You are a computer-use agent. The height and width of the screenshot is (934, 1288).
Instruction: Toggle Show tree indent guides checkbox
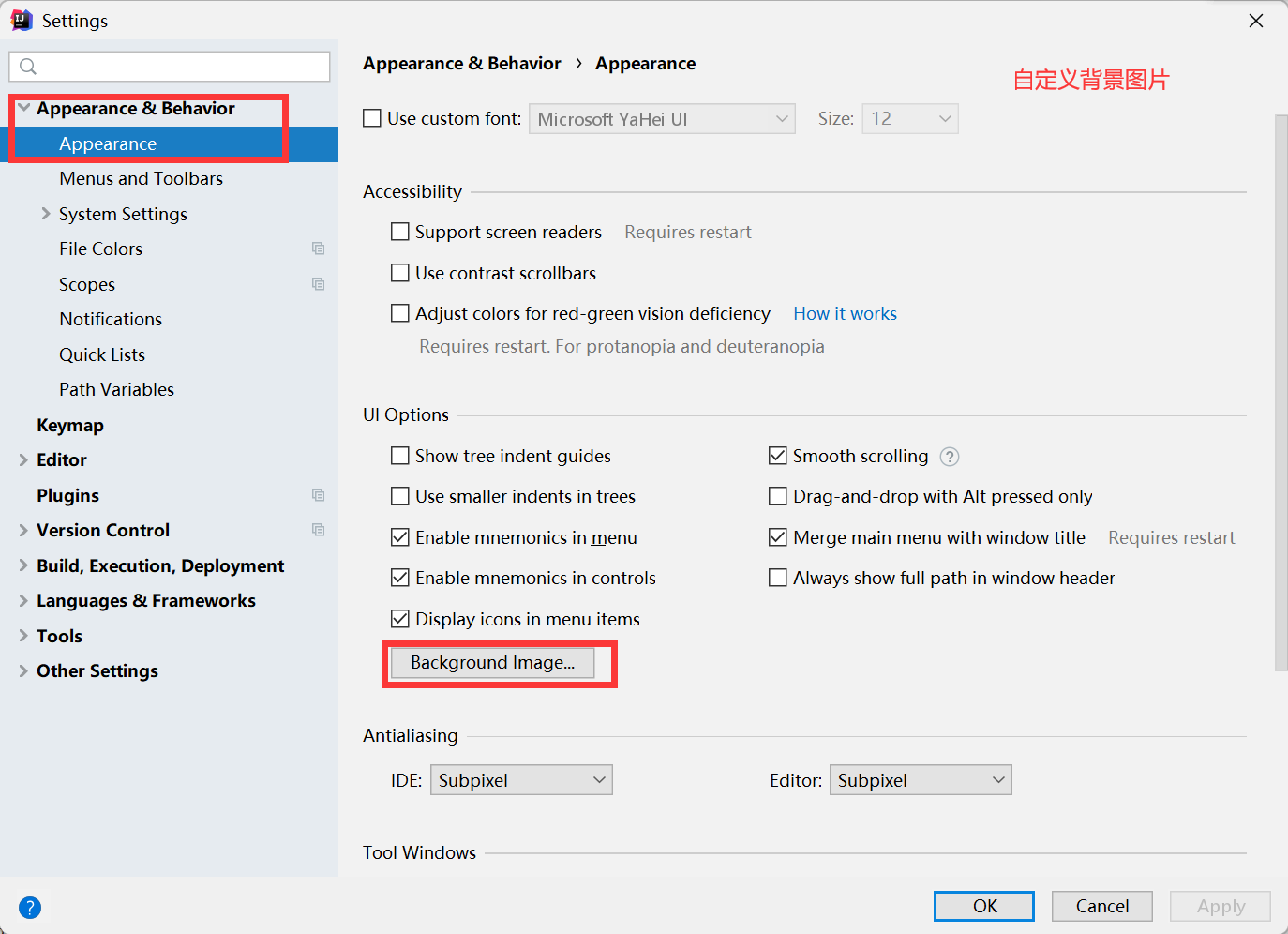tap(400, 456)
